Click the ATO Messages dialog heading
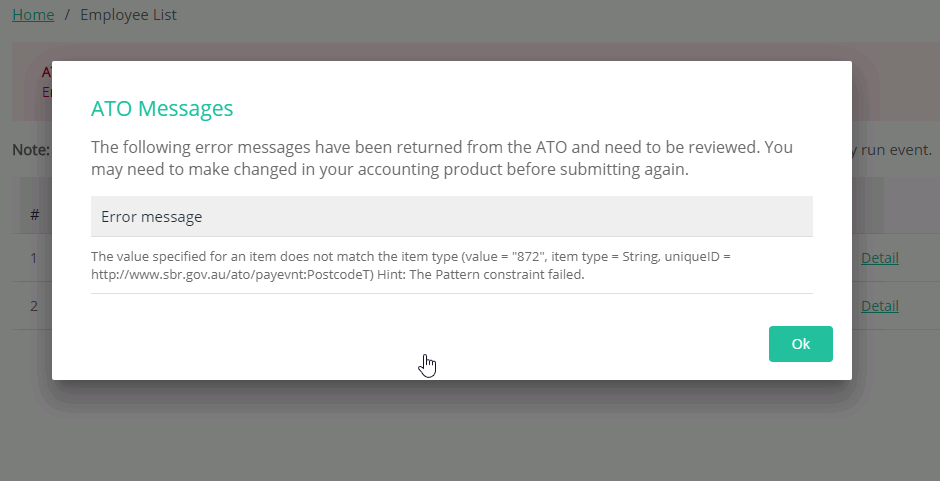This screenshot has width=940, height=481. click(x=162, y=109)
